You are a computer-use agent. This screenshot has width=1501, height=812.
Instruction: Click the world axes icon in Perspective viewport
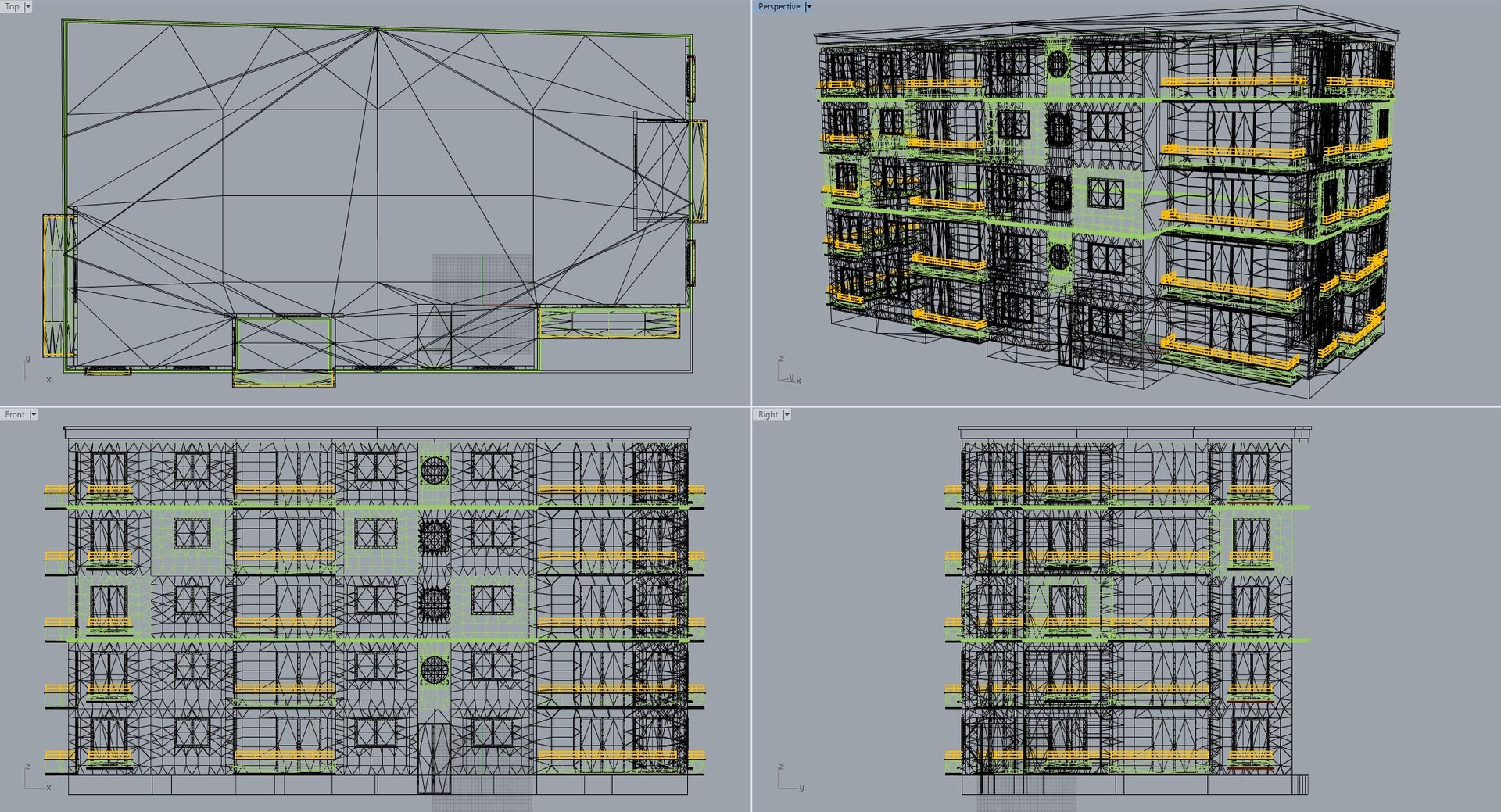pos(789,370)
